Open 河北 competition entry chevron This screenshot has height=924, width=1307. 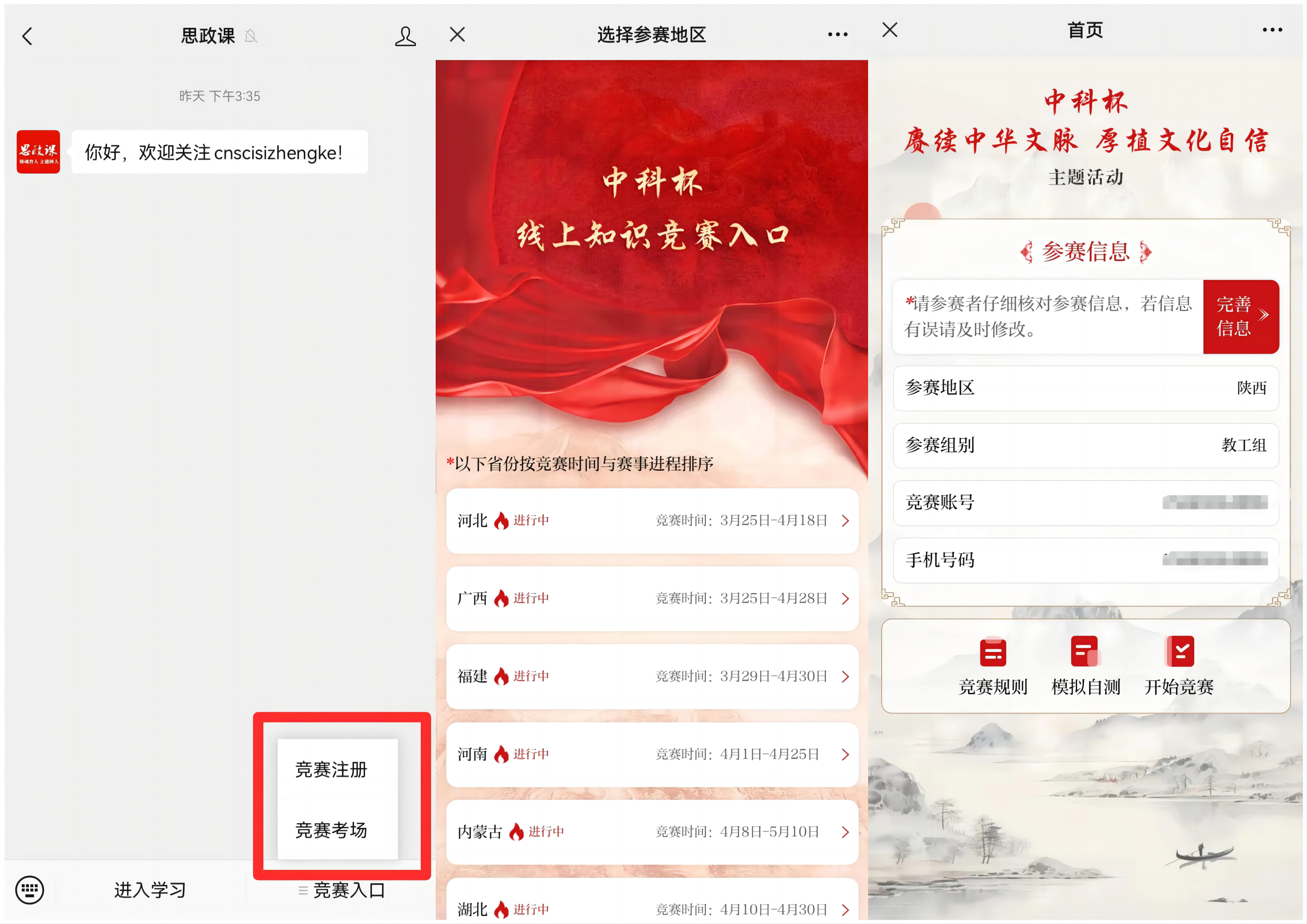(x=846, y=520)
